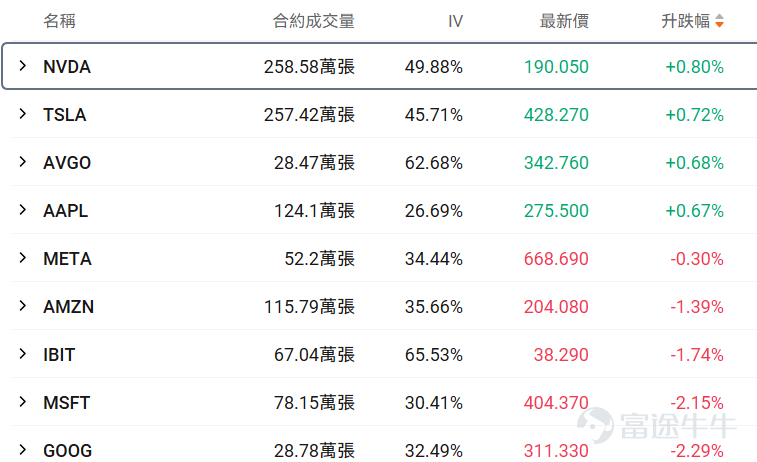Click AVGO IV value 62.68%
The height and width of the screenshot is (462, 757).
point(434,163)
